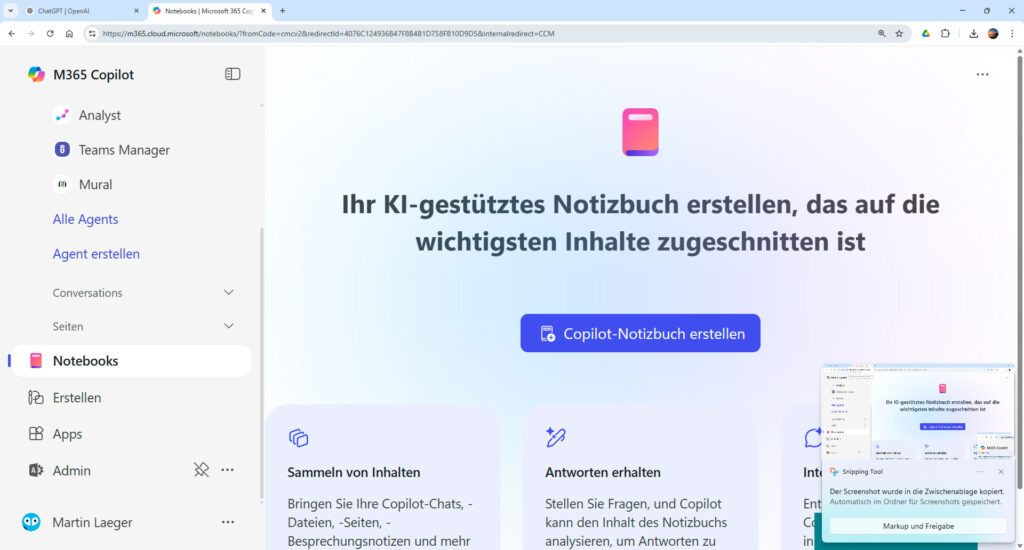Click the Sammeln von Inhalten card icon

click(x=298, y=438)
